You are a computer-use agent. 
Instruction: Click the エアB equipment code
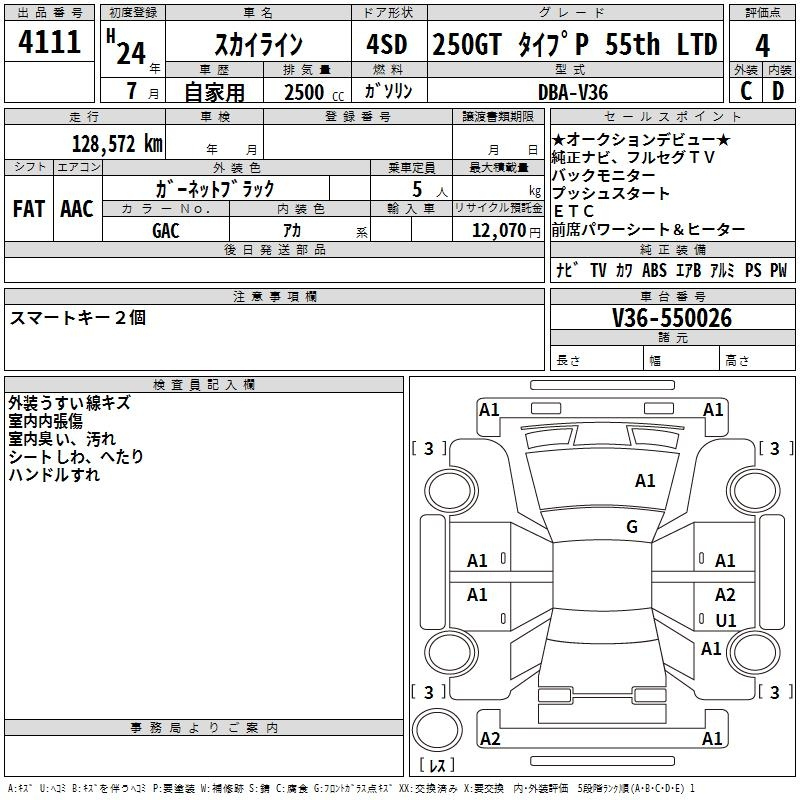(x=688, y=270)
